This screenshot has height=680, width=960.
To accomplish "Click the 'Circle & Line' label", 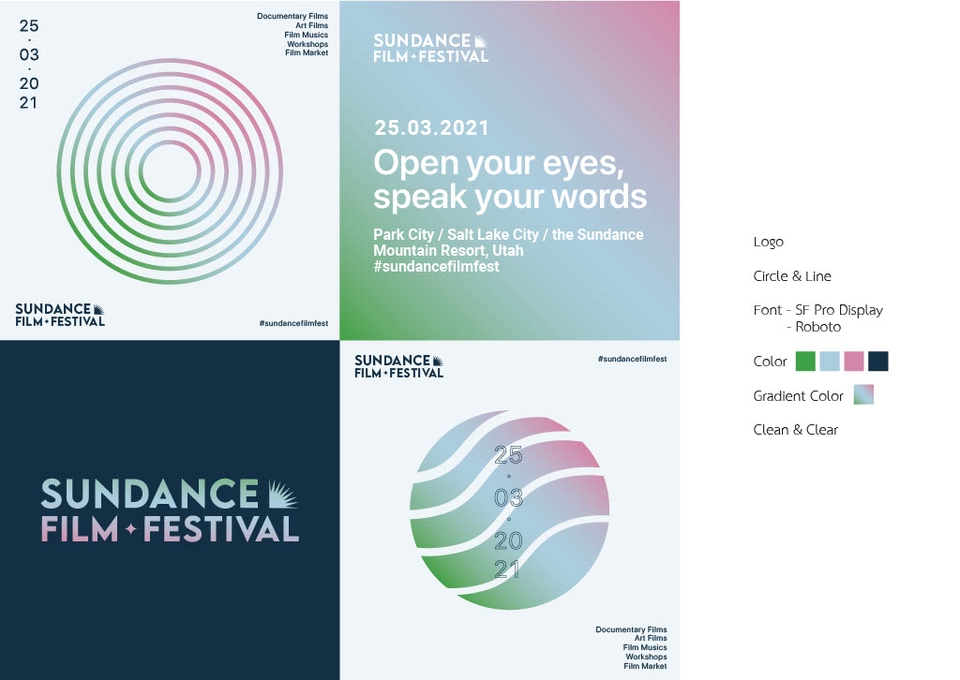I will point(792,276).
